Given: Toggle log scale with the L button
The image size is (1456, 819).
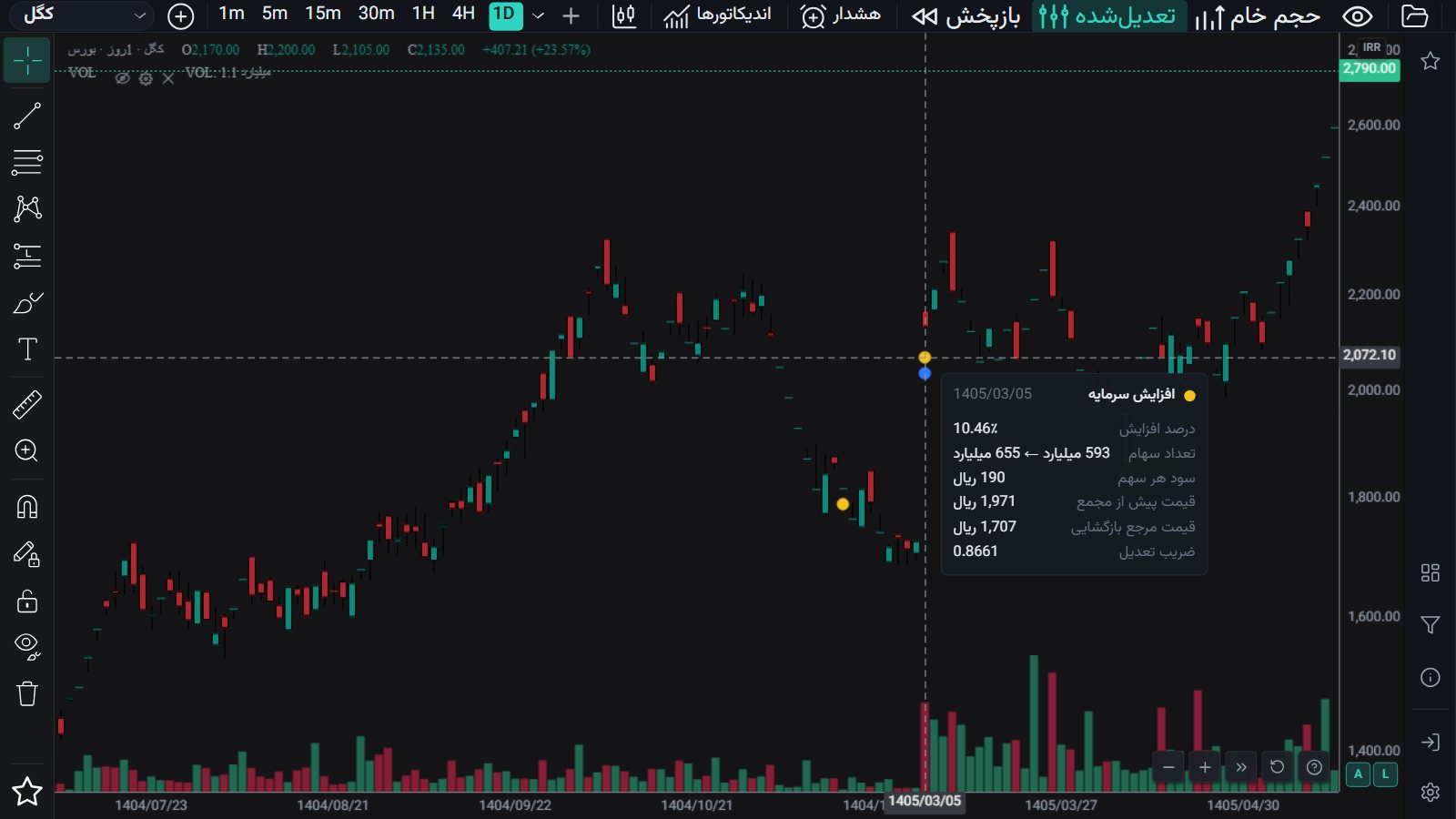Looking at the screenshot, I should click(1385, 774).
